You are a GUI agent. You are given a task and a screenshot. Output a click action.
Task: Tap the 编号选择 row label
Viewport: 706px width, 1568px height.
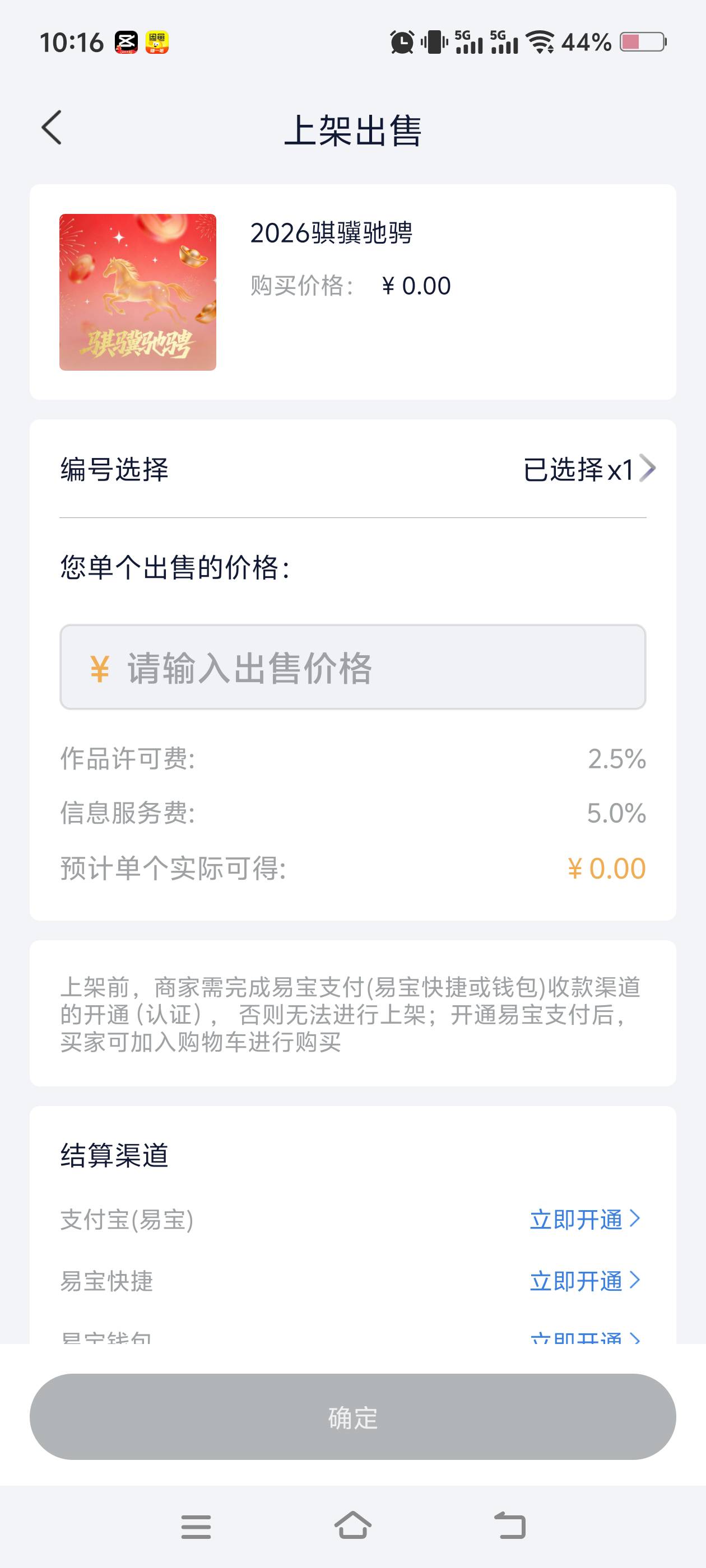point(114,469)
